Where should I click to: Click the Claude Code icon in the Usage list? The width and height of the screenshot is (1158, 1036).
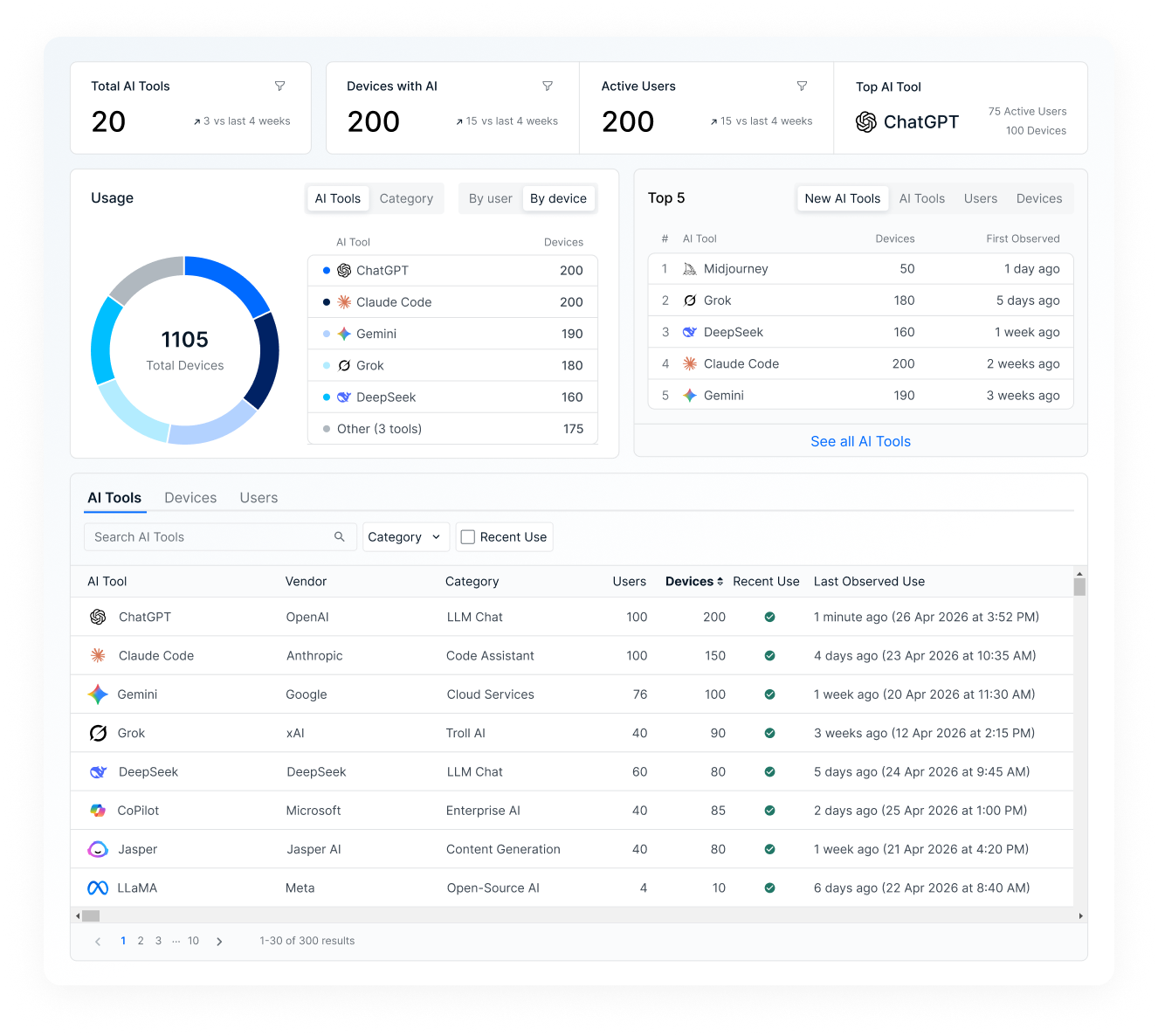point(344,302)
